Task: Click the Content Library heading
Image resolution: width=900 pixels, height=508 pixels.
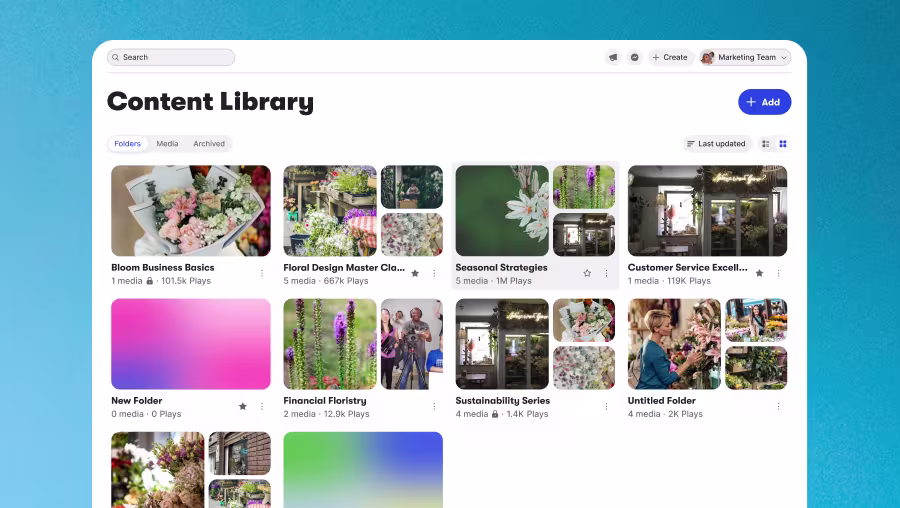Action: (x=210, y=102)
